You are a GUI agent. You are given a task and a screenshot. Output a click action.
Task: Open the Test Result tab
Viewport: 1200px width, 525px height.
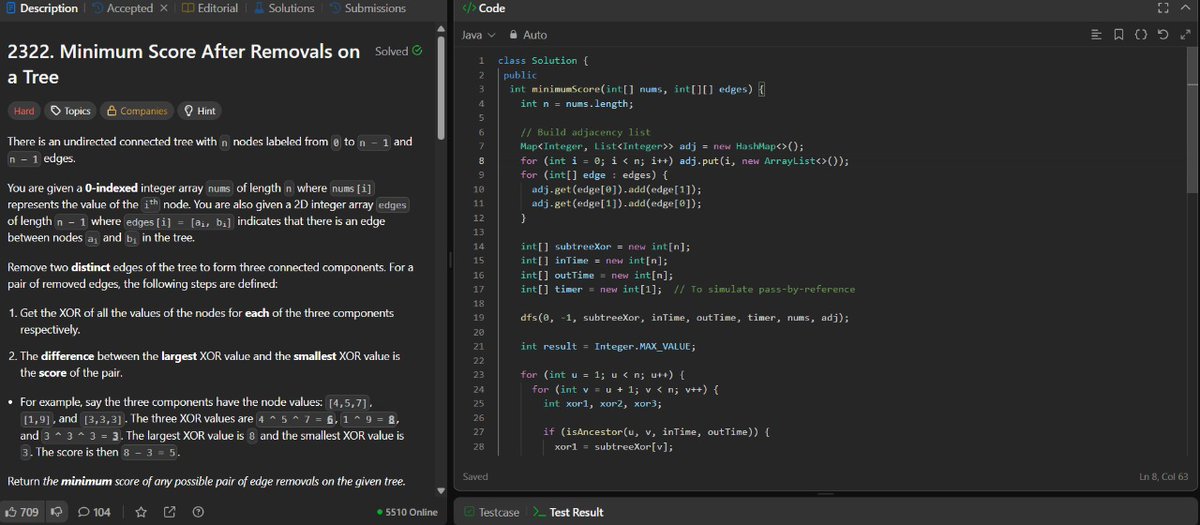click(568, 512)
